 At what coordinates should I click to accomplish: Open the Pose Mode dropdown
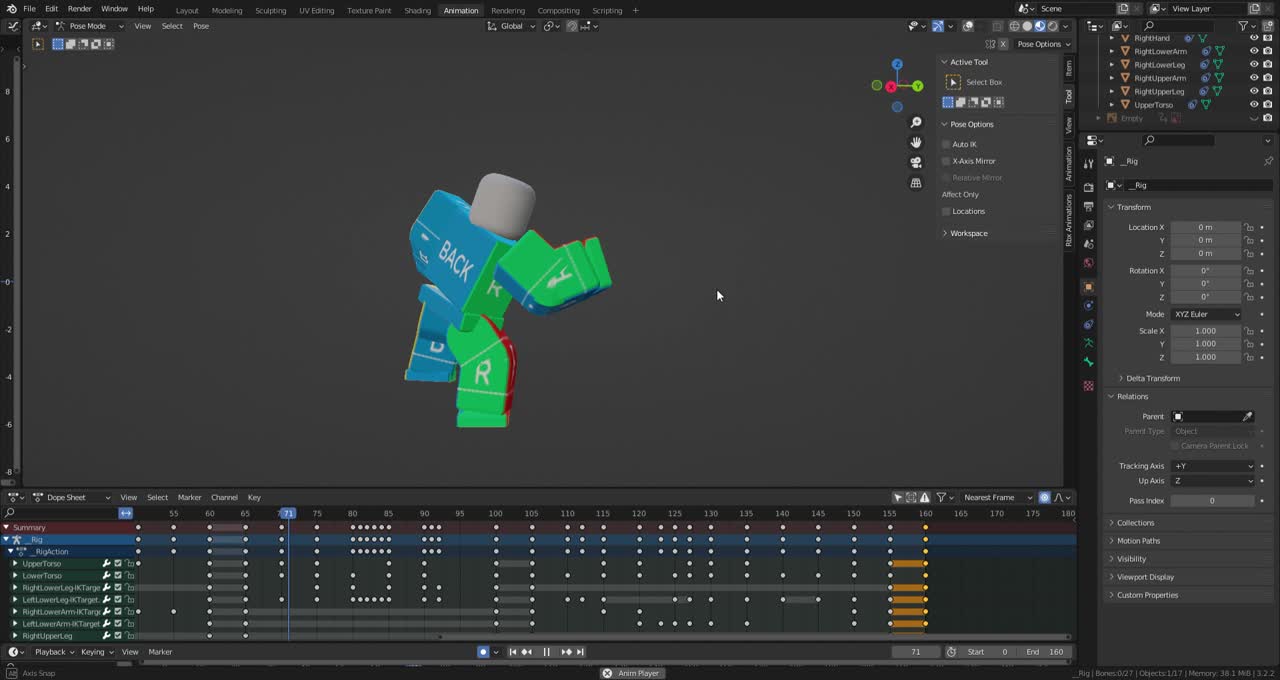coord(90,26)
